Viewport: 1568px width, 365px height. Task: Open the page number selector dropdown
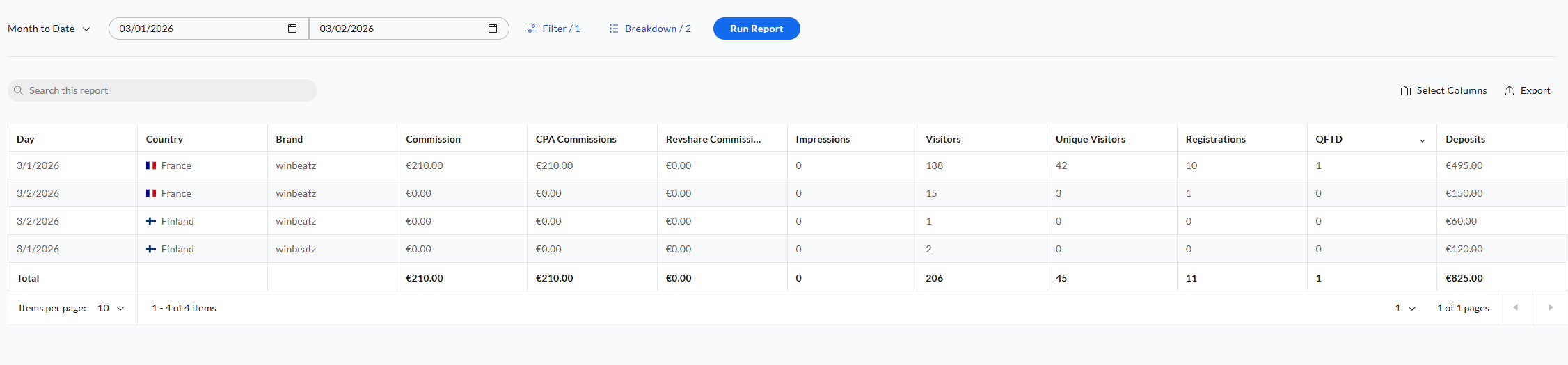coord(1405,308)
